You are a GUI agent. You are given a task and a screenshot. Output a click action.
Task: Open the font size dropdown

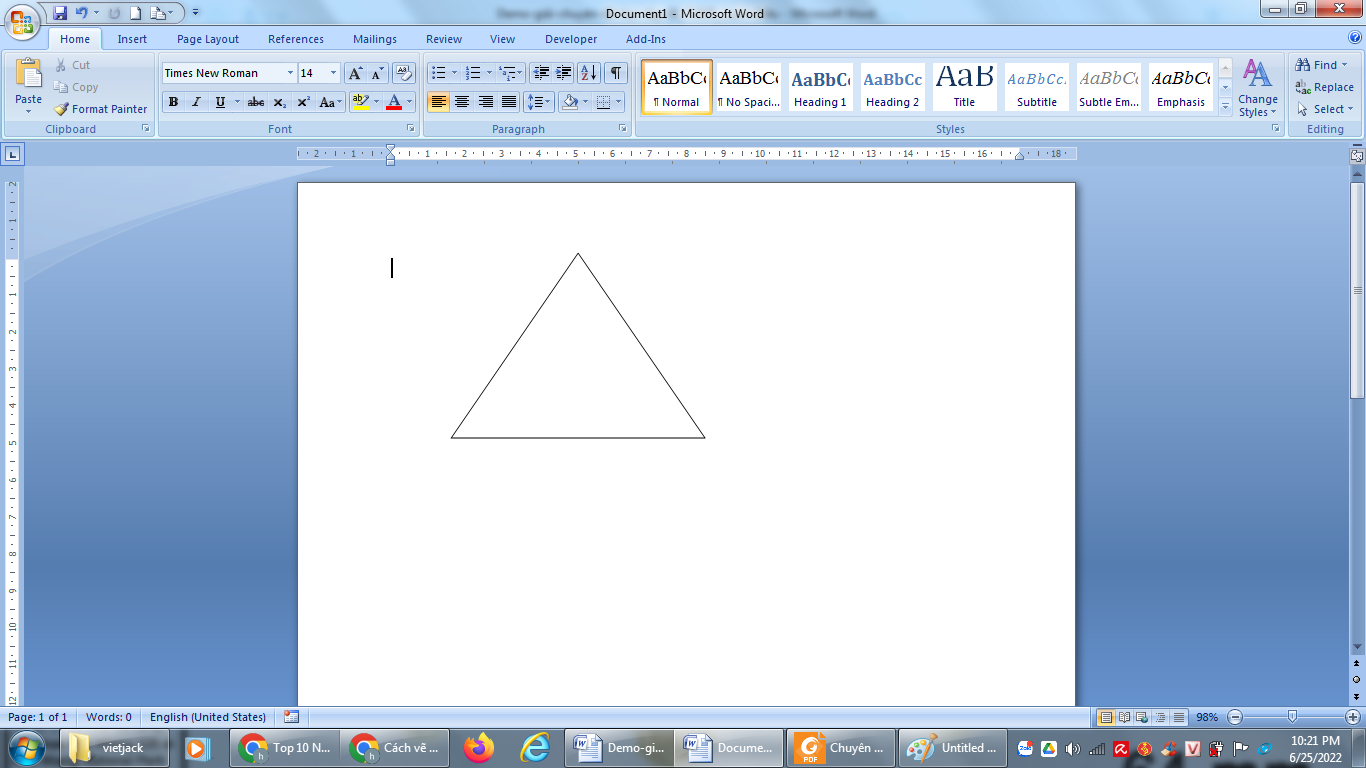(x=333, y=73)
